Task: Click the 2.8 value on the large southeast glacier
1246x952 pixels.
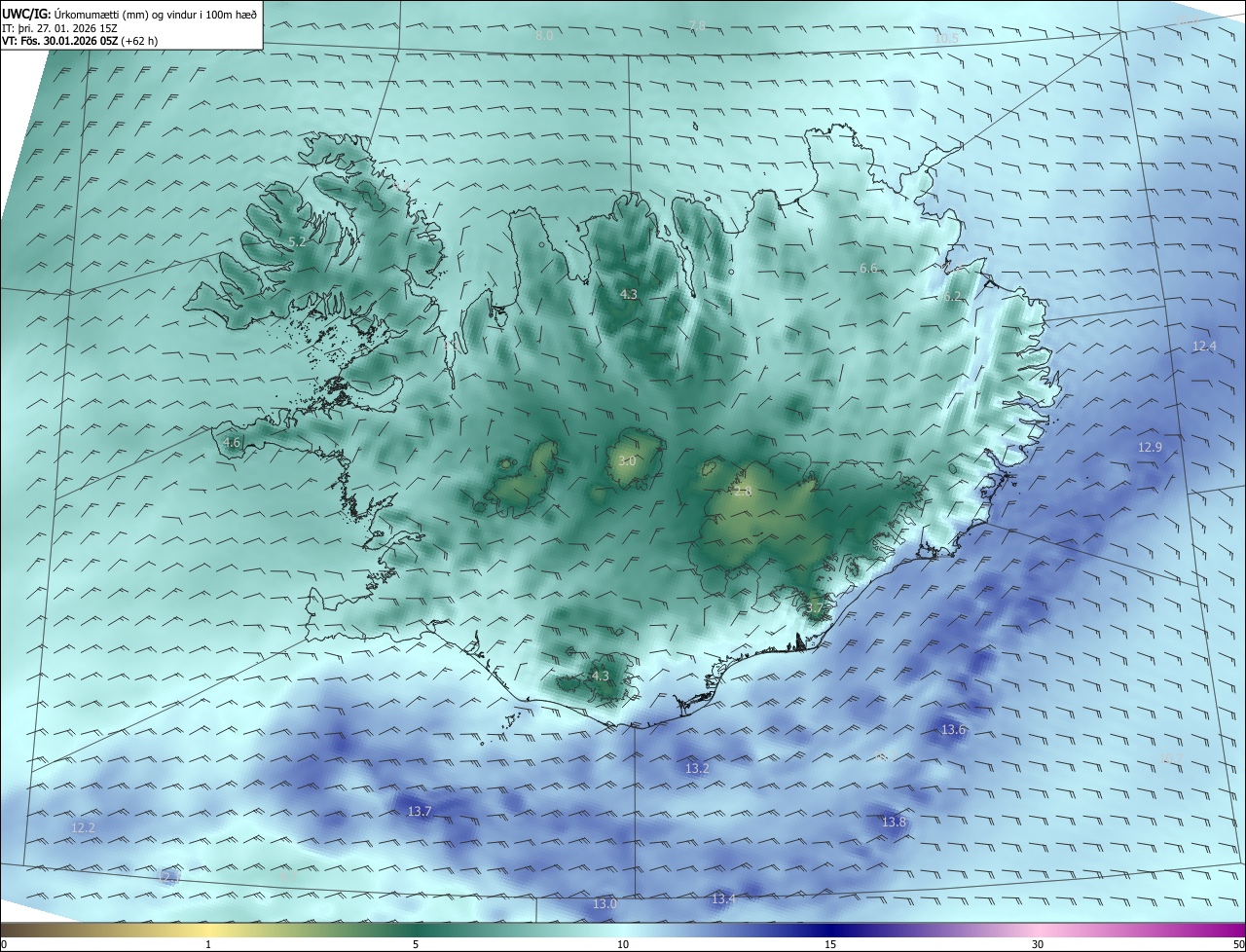Action: (743, 492)
